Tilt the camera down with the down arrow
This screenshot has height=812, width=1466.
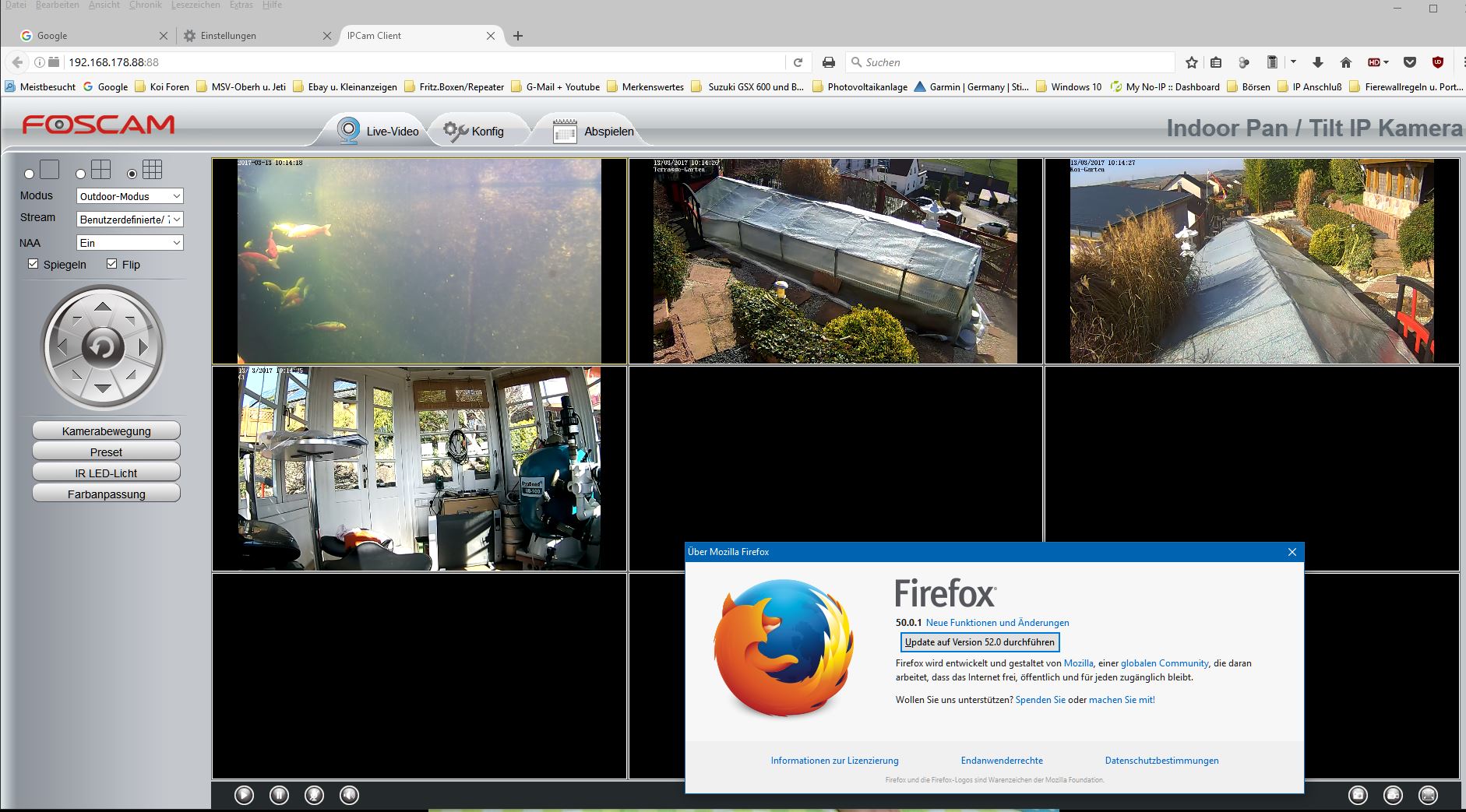point(103,388)
